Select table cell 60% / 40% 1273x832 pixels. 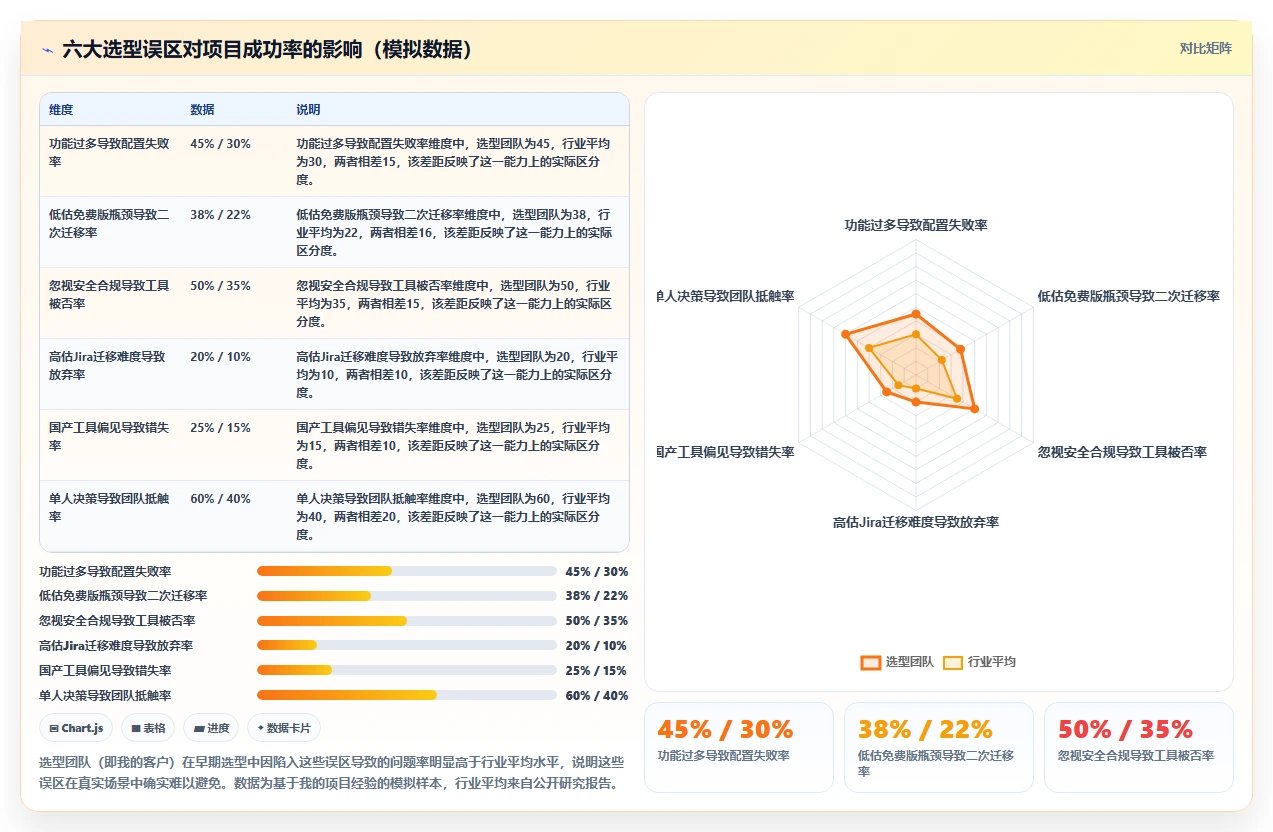(220, 499)
